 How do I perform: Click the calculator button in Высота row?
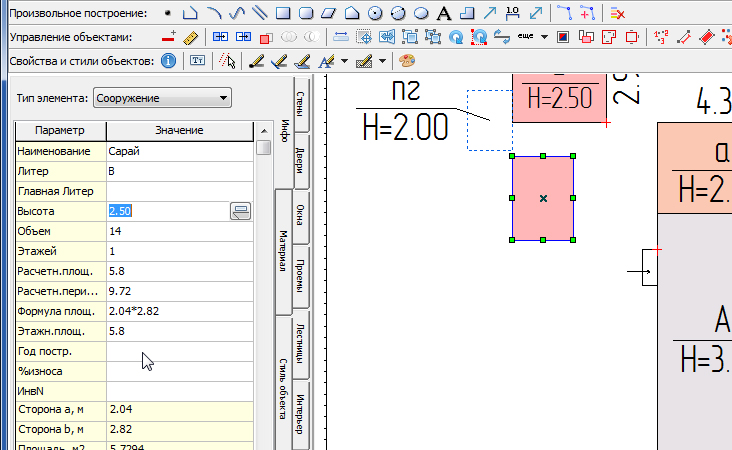tap(240, 210)
